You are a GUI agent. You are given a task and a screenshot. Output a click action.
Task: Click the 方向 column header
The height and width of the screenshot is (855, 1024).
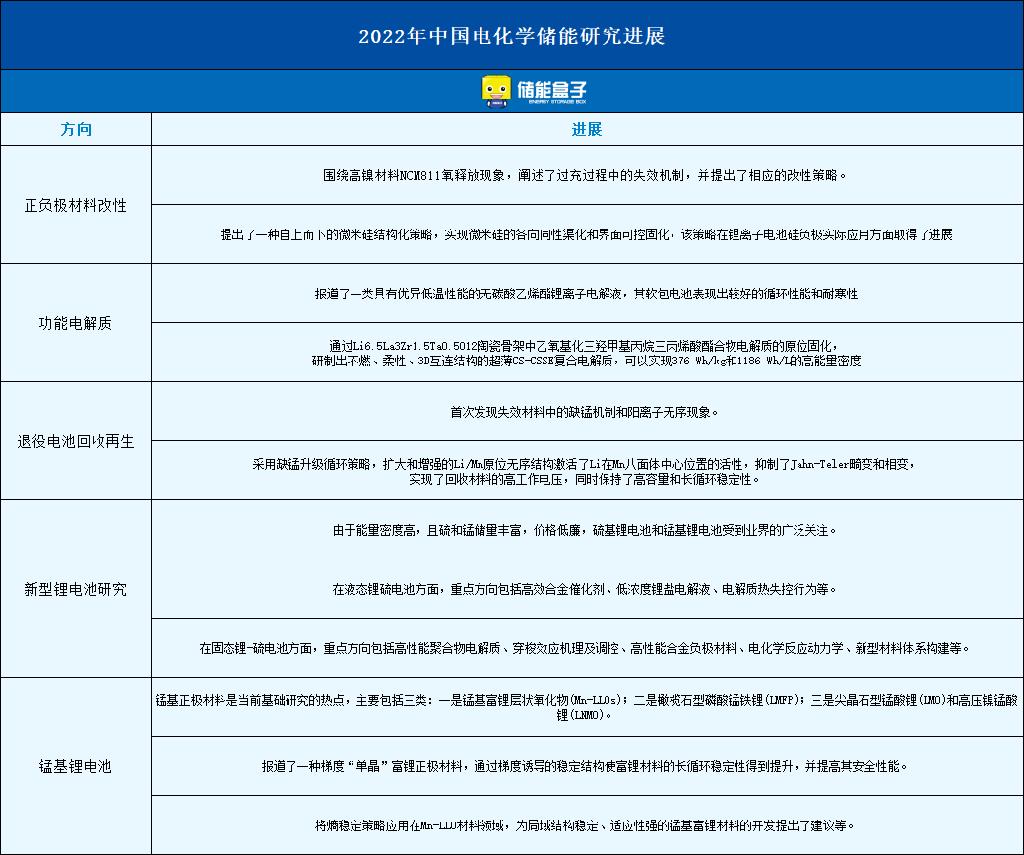[76, 130]
